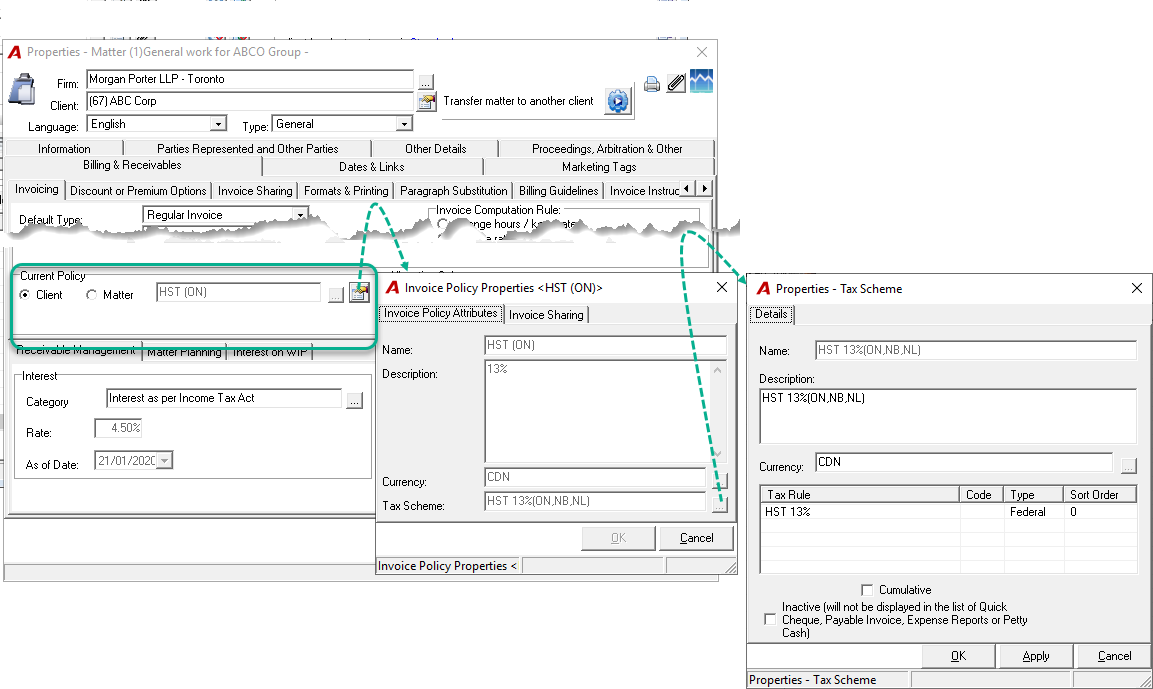The height and width of the screenshot is (689, 1153).
Task: Click the description box scrollbar in the policy dialog
Action: [717, 411]
